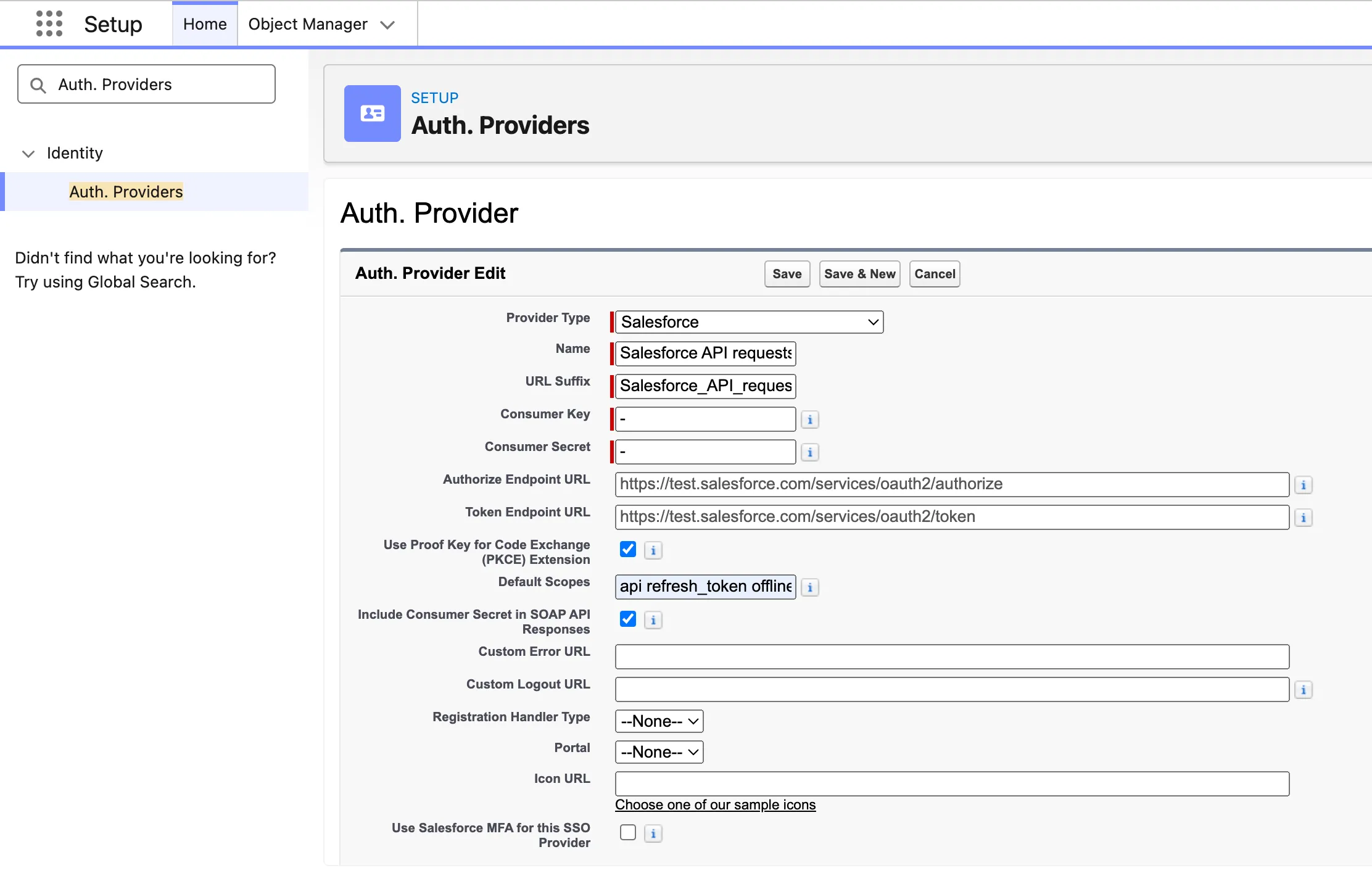This screenshot has width=1372, height=881.
Task: Click the Consumer Key info icon
Action: tap(809, 420)
